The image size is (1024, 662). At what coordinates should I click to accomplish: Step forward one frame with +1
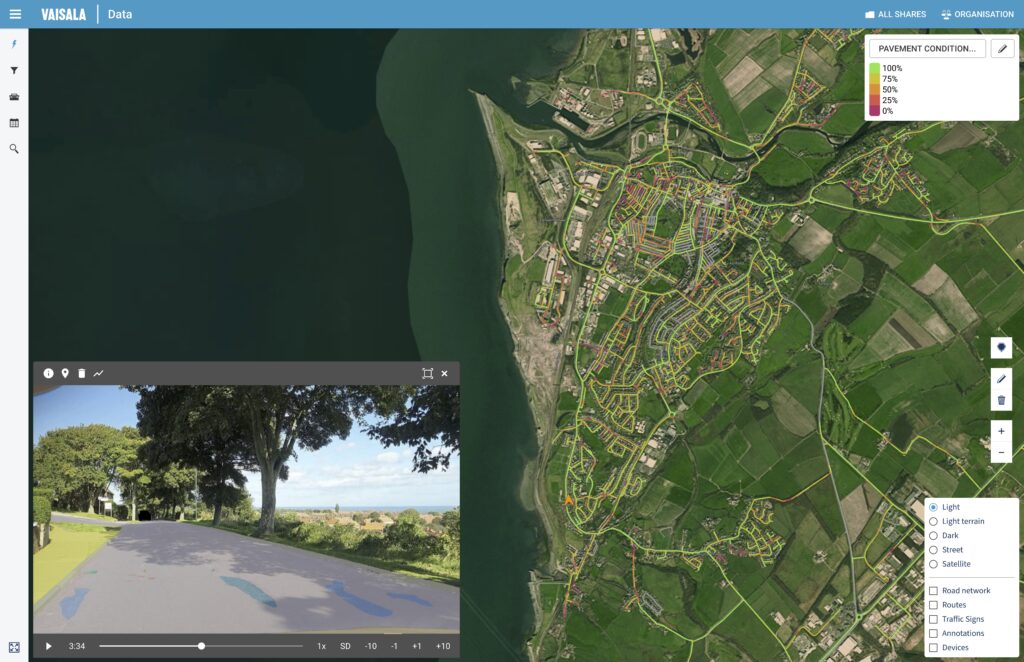pos(417,646)
